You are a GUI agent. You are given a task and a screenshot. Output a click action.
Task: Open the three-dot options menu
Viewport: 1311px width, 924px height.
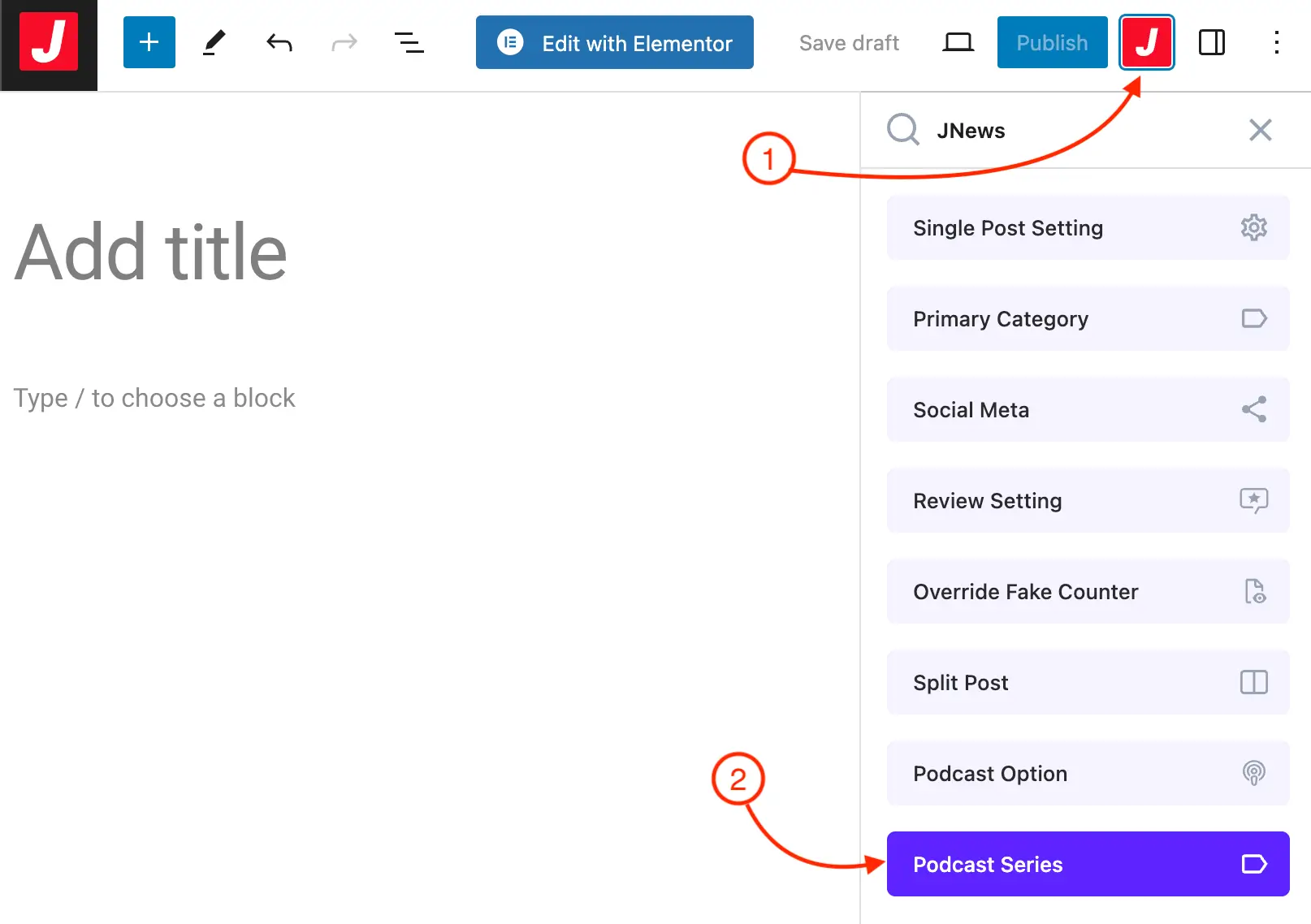[1276, 42]
